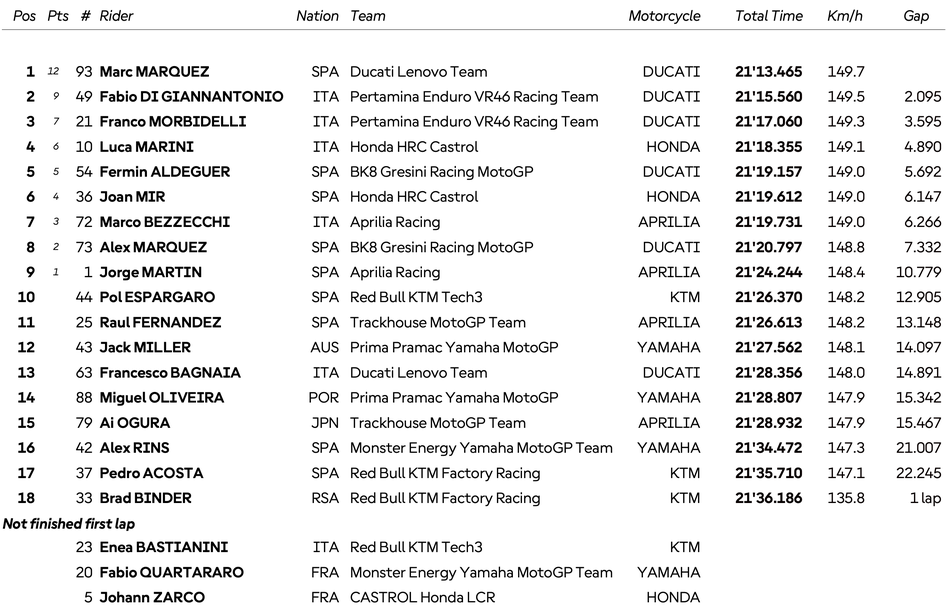
Task: Select the Monster Energy Yamaha team for Alex RINS
Action: point(481,448)
